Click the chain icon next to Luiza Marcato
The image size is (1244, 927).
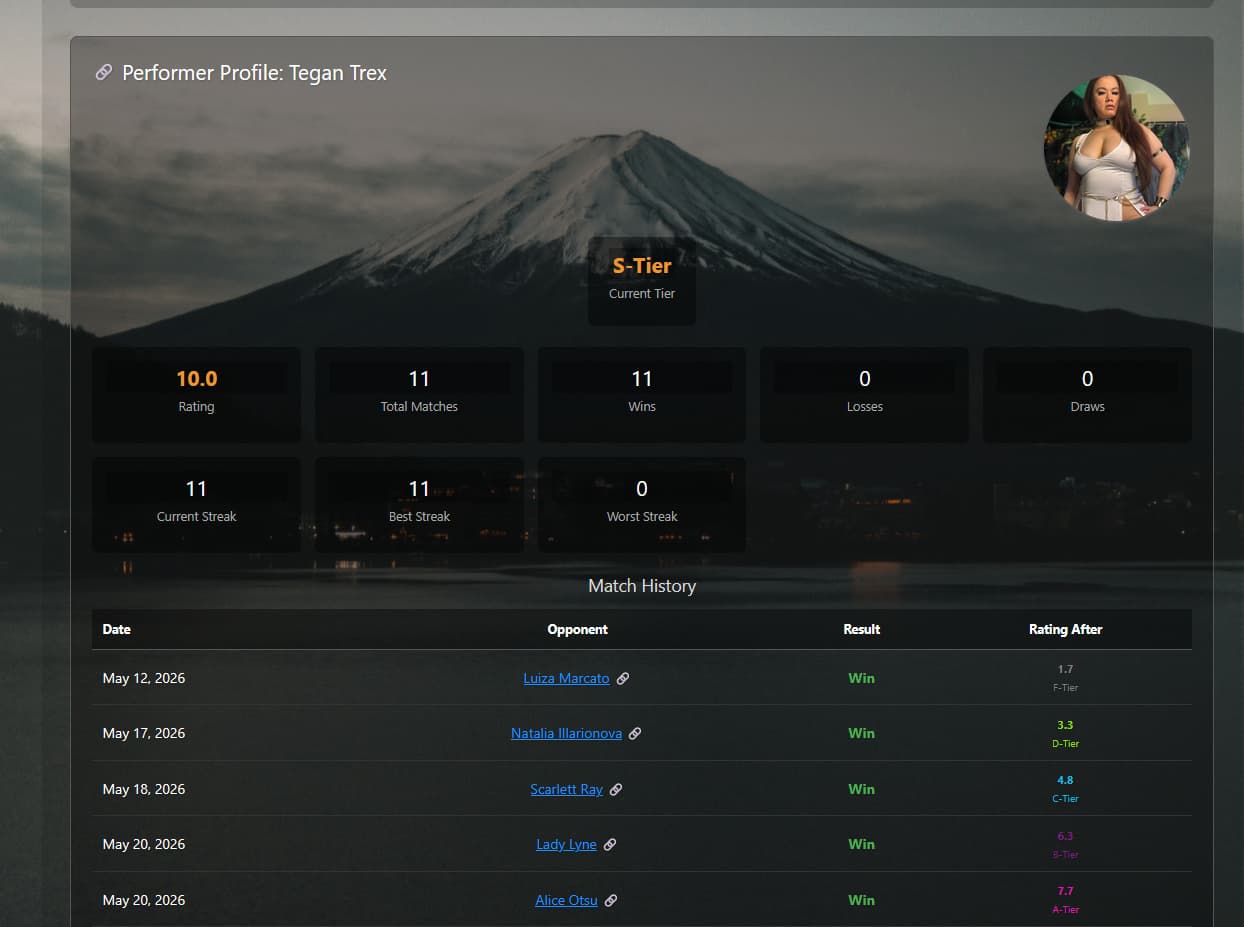pyautogui.click(x=622, y=678)
